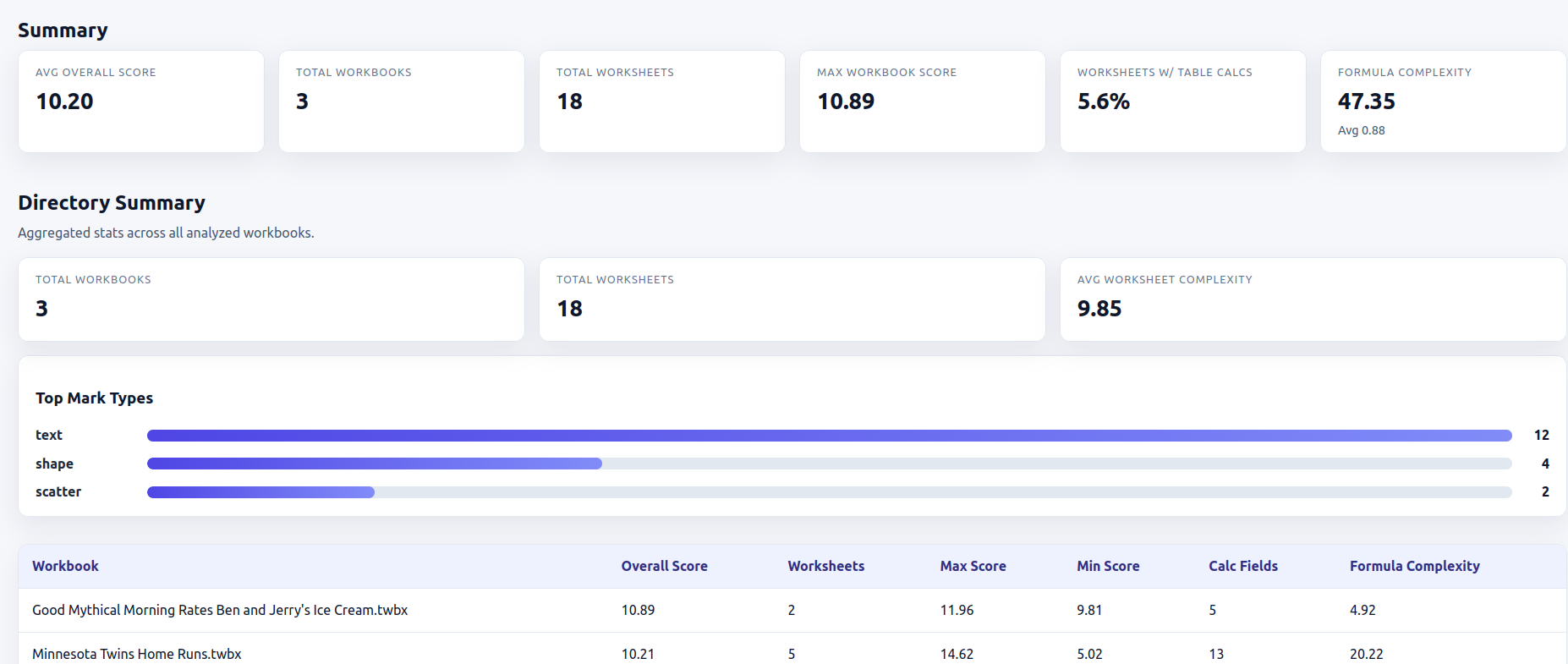Click the Worksheets w/ Table Calcs card
Image resolution: width=1568 pixels, height=664 pixels.
tap(1182, 102)
